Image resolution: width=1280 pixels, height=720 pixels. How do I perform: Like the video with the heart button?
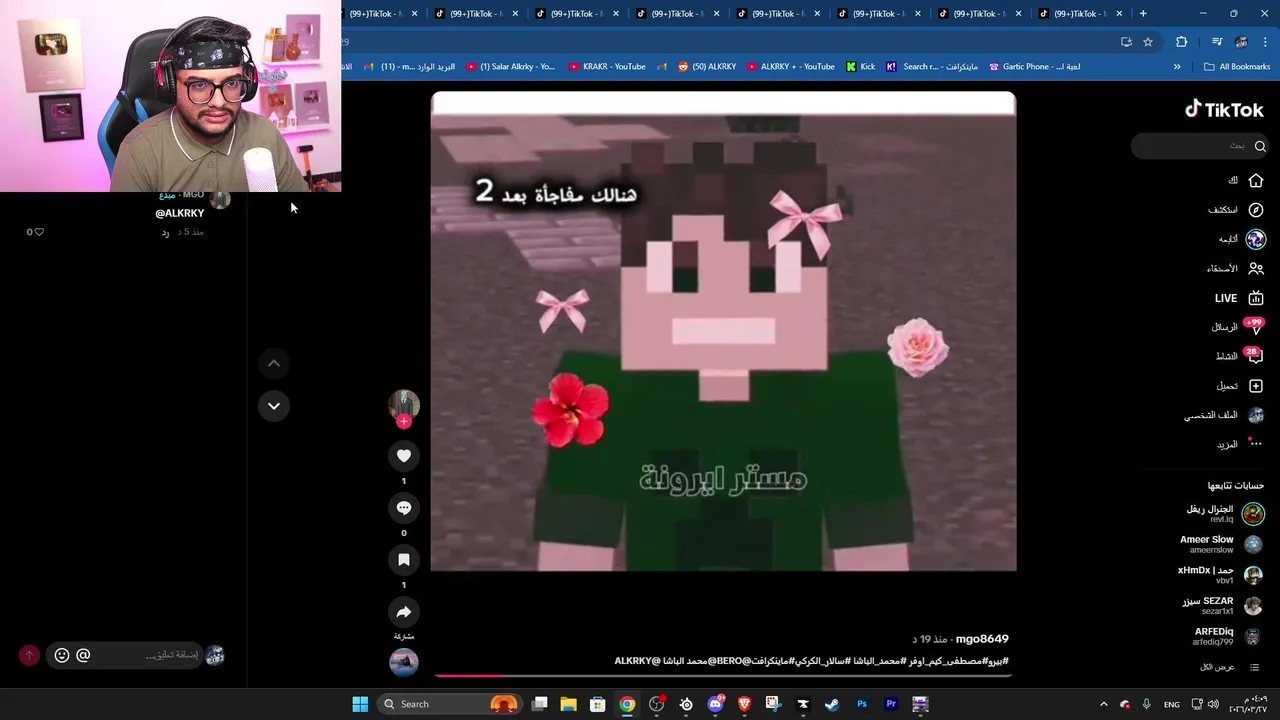(x=404, y=456)
